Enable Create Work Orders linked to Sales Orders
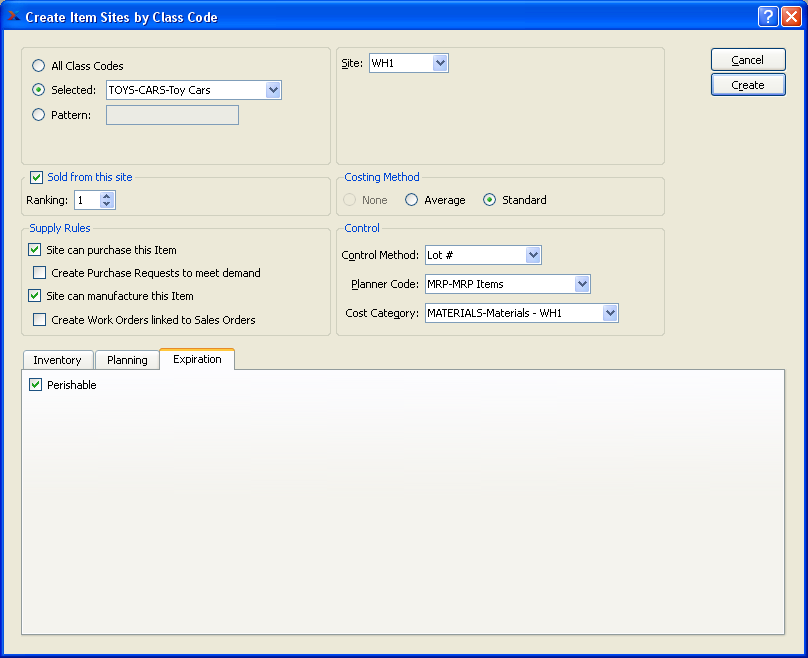808x658 pixels. 40,320
